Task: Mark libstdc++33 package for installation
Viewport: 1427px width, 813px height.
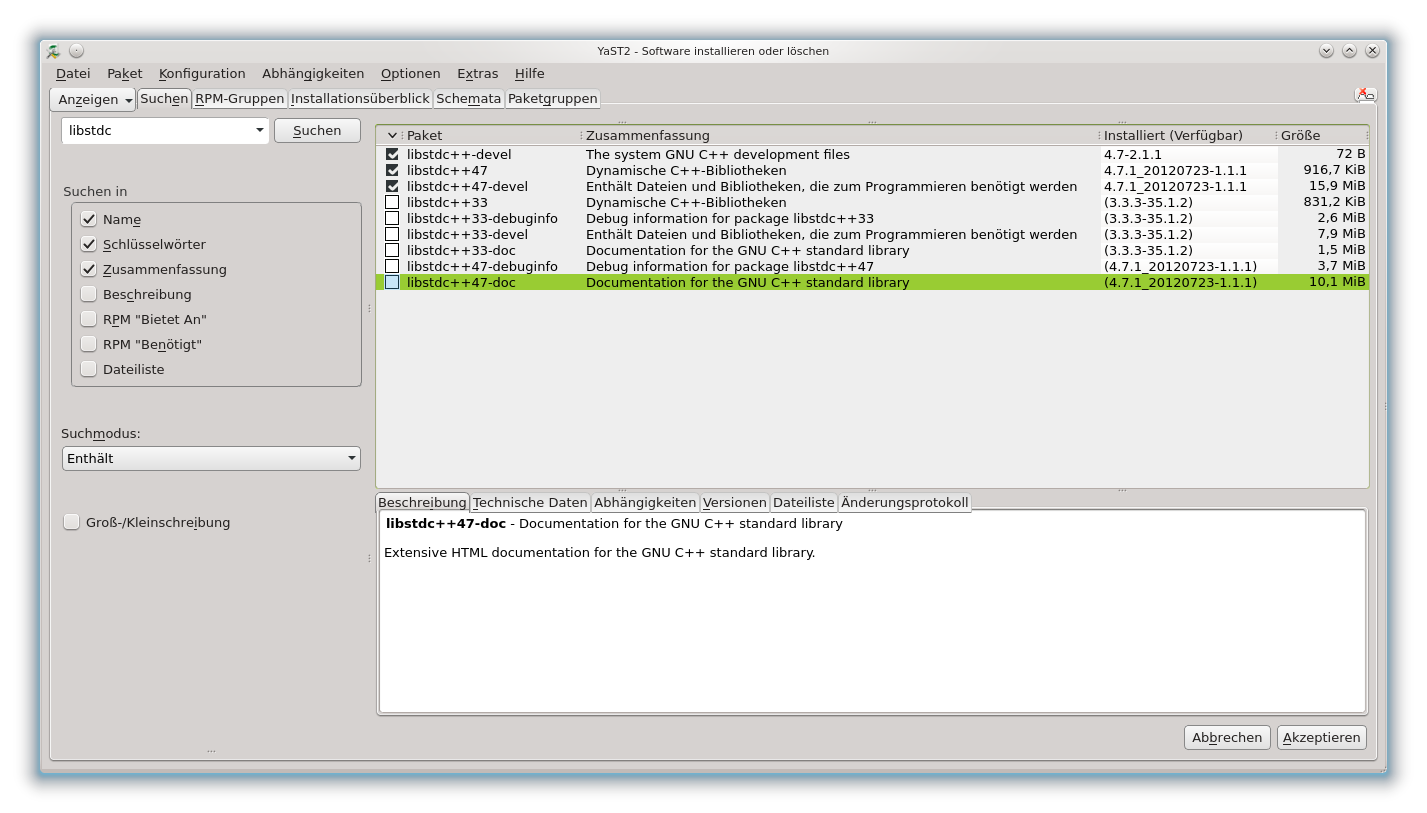Action: click(392, 202)
